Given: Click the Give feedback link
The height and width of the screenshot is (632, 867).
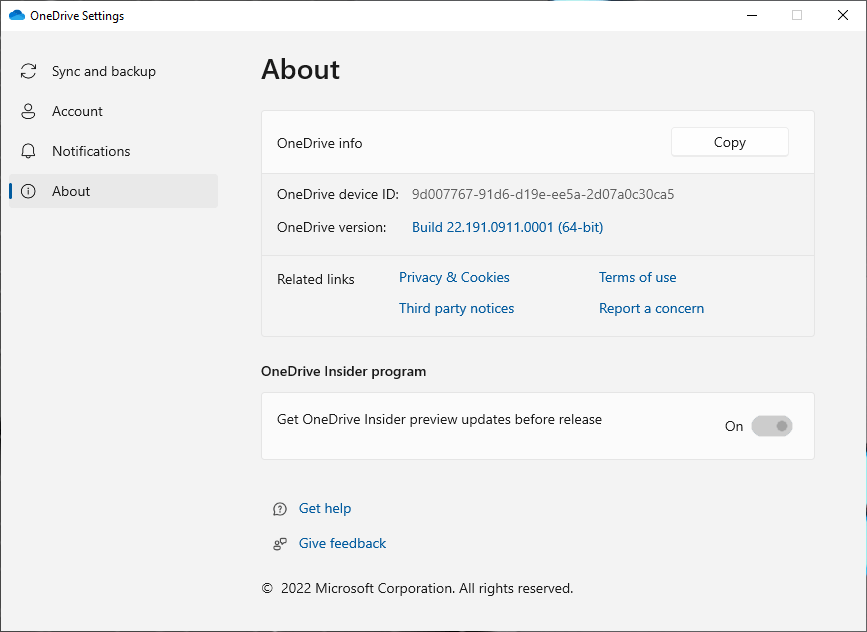Looking at the screenshot, I should (x=342, y=543).
